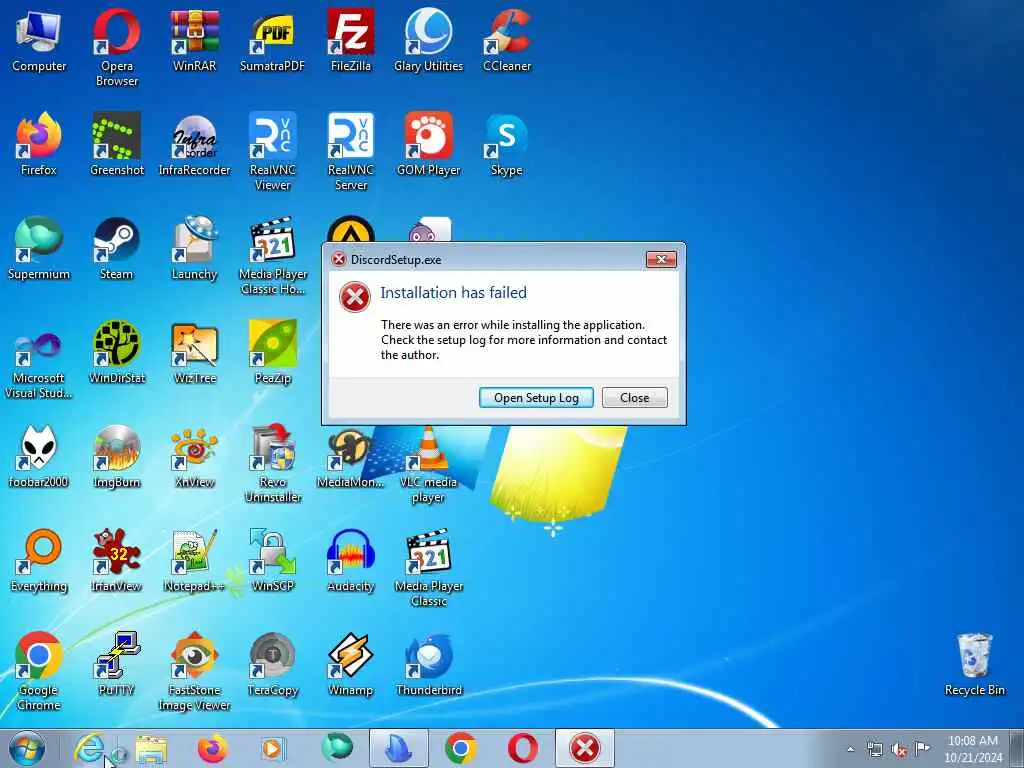Select the CCleaner desktop icon

(x=507, y=40)
